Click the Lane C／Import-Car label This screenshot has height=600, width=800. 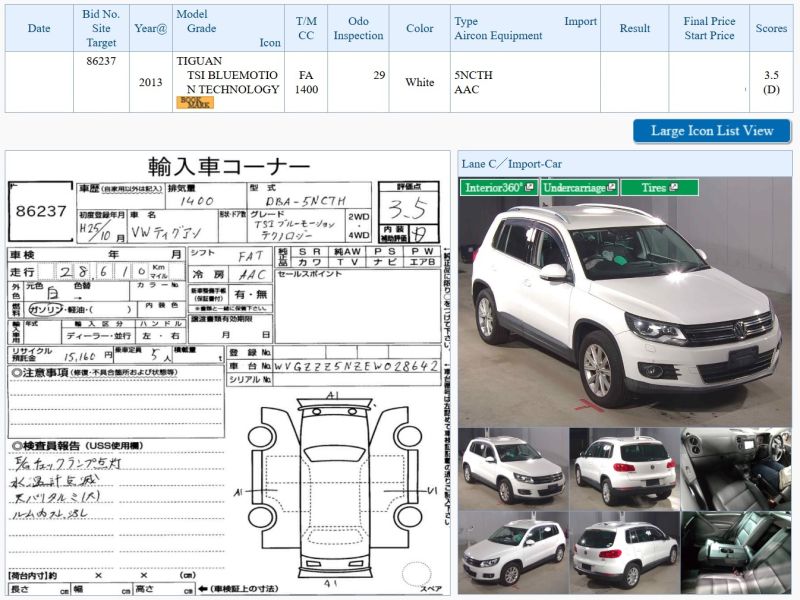tap(511, 164)
